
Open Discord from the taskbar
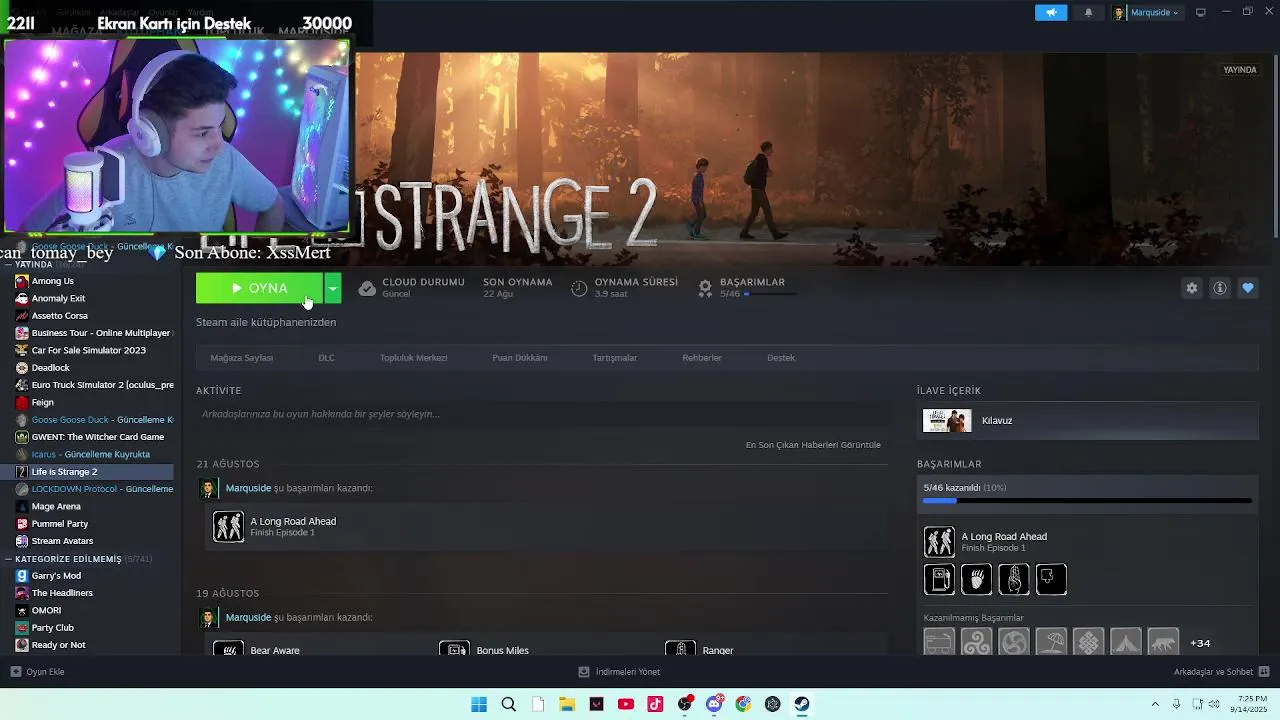click(x=714, y=704)
